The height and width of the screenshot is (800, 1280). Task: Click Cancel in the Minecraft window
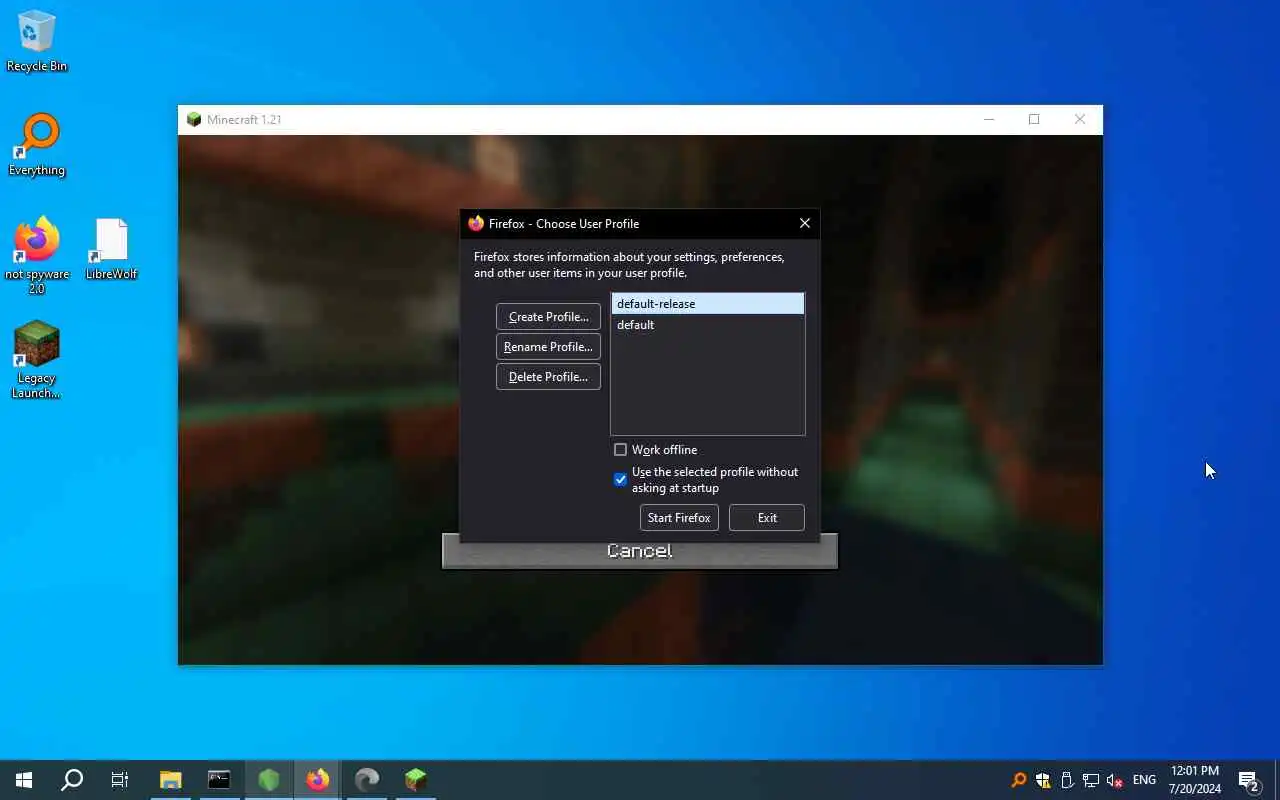coord(640,551)
